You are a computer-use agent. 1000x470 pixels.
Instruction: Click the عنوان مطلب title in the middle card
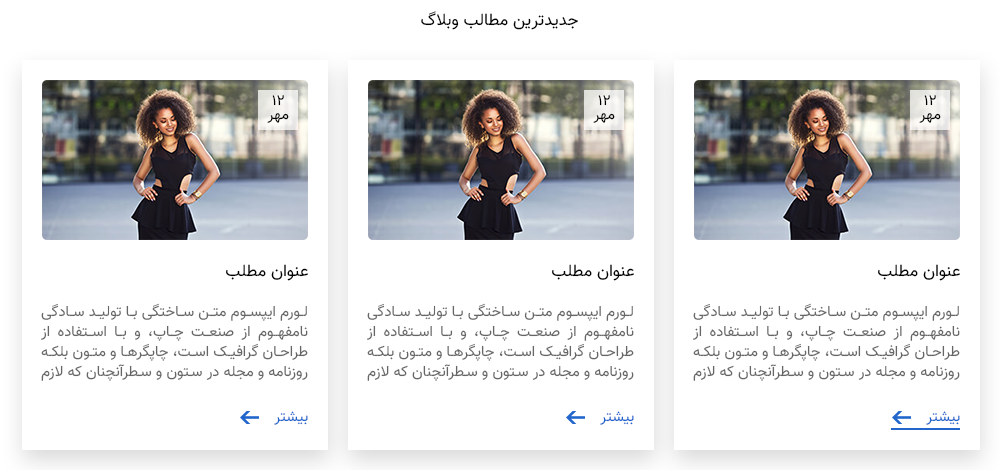(592, 272)
